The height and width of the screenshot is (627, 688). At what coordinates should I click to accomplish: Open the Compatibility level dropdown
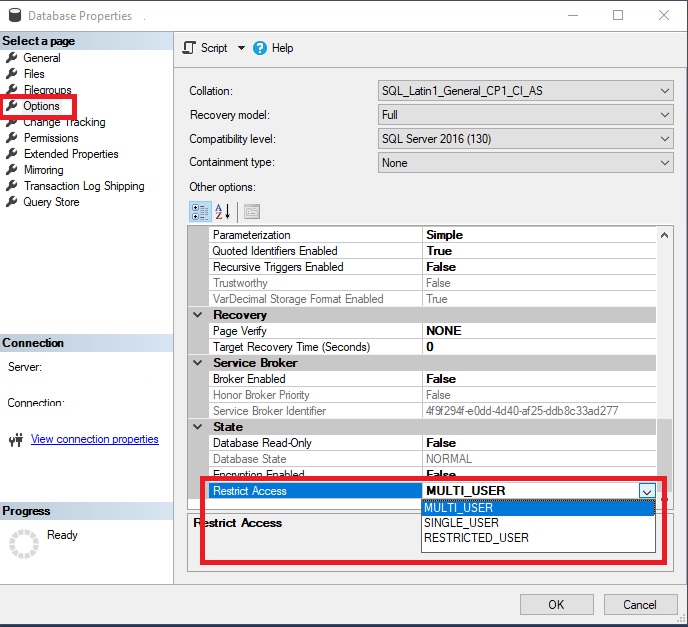coord(665,139)
